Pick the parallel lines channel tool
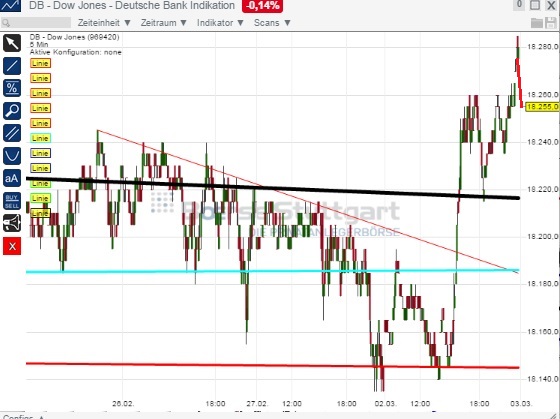Viewport: 560px width, 419px height. [x=12, y=133]
